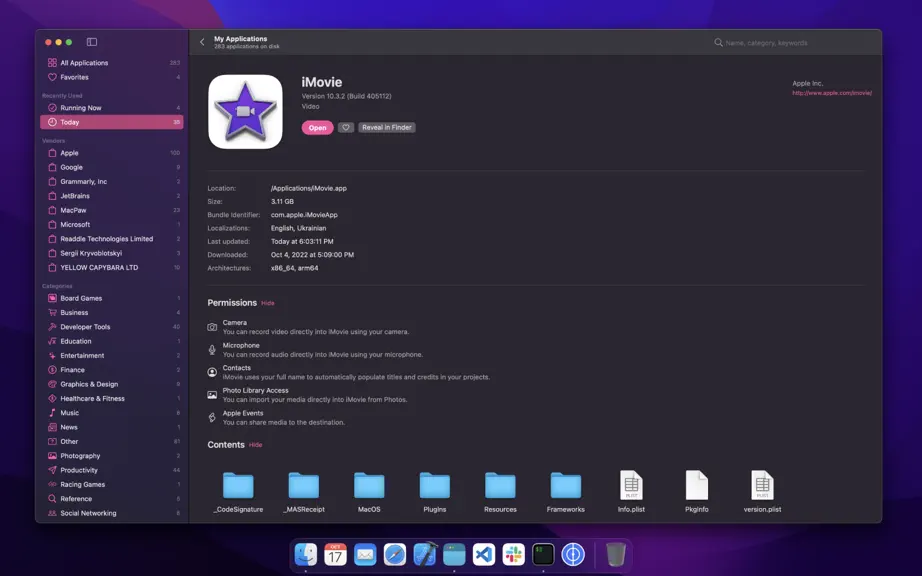This screenshot has width=922, height=576.
Task: Open Running Now list
Action: (112, 108)
